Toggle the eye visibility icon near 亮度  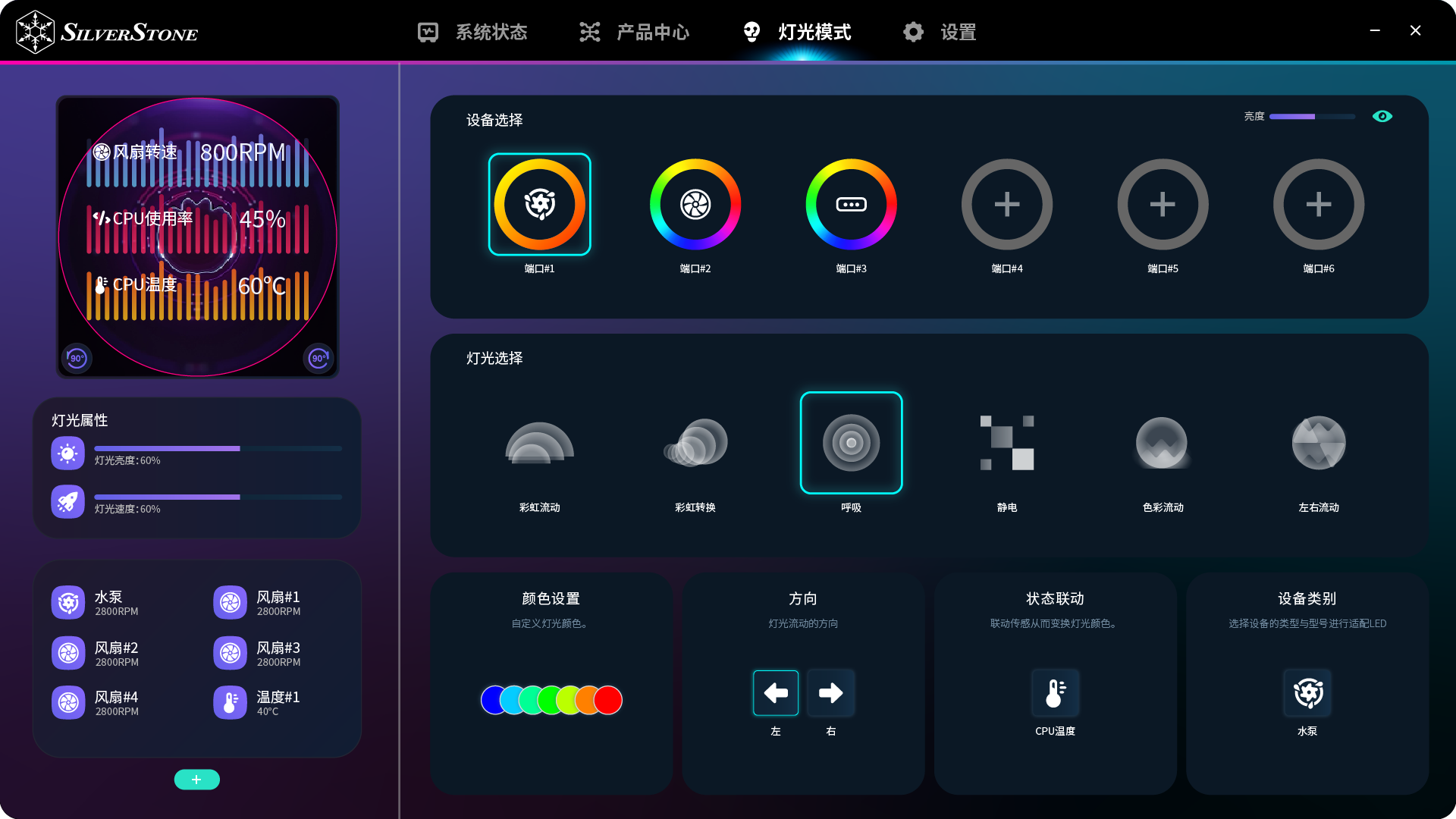click(1382, 116)
